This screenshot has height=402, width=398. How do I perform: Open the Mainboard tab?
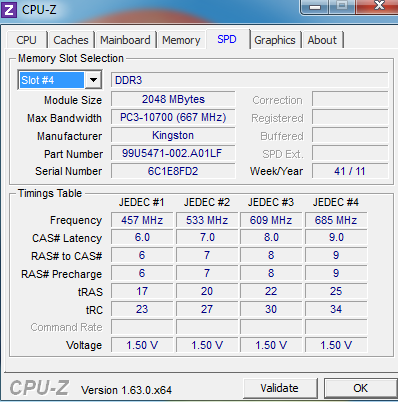click(125, 40)
